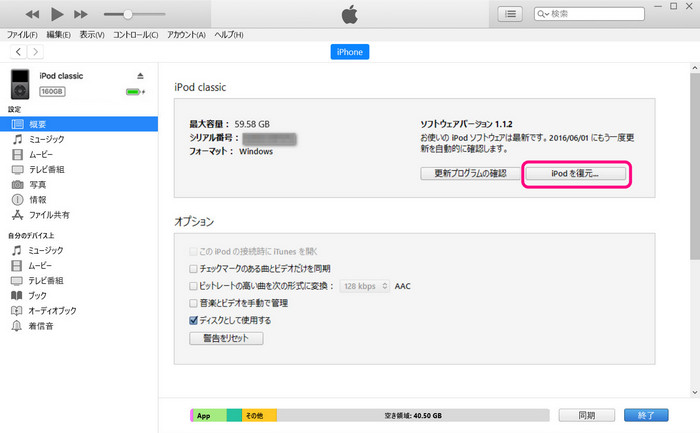Screen dimensions: 700x433
Task: Click the battery charge indicator
Action: tap(135, 92)
